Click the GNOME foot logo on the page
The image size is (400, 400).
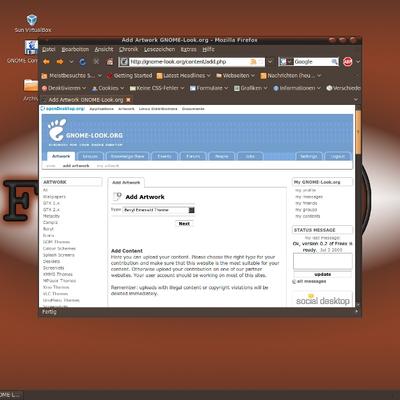pos(56,130)
